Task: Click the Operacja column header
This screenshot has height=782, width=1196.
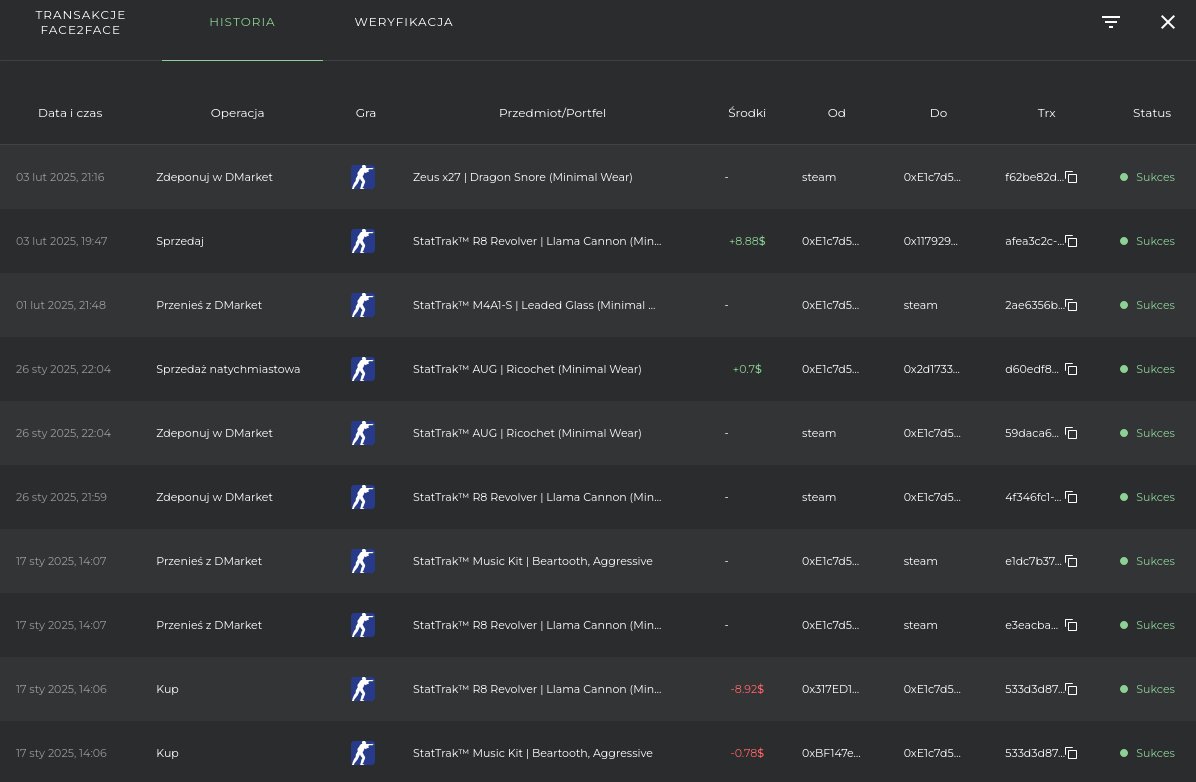Action: pos(237,113)
